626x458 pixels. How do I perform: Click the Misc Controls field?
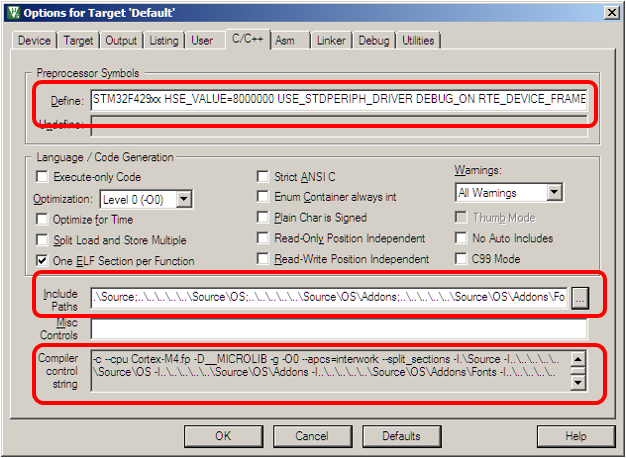coord(339,329)
